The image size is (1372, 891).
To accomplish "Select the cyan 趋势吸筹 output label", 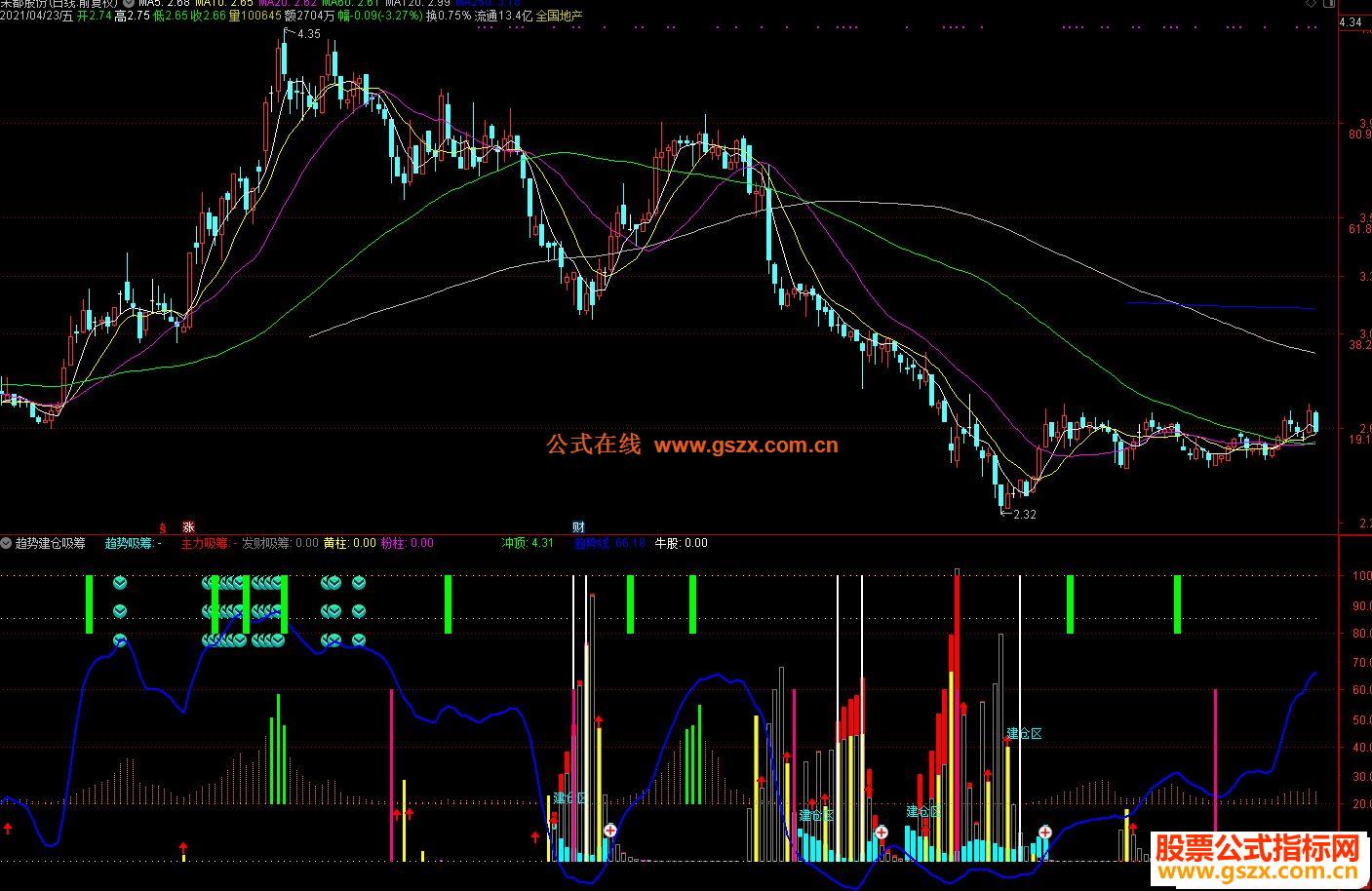I will click(134, 543).
